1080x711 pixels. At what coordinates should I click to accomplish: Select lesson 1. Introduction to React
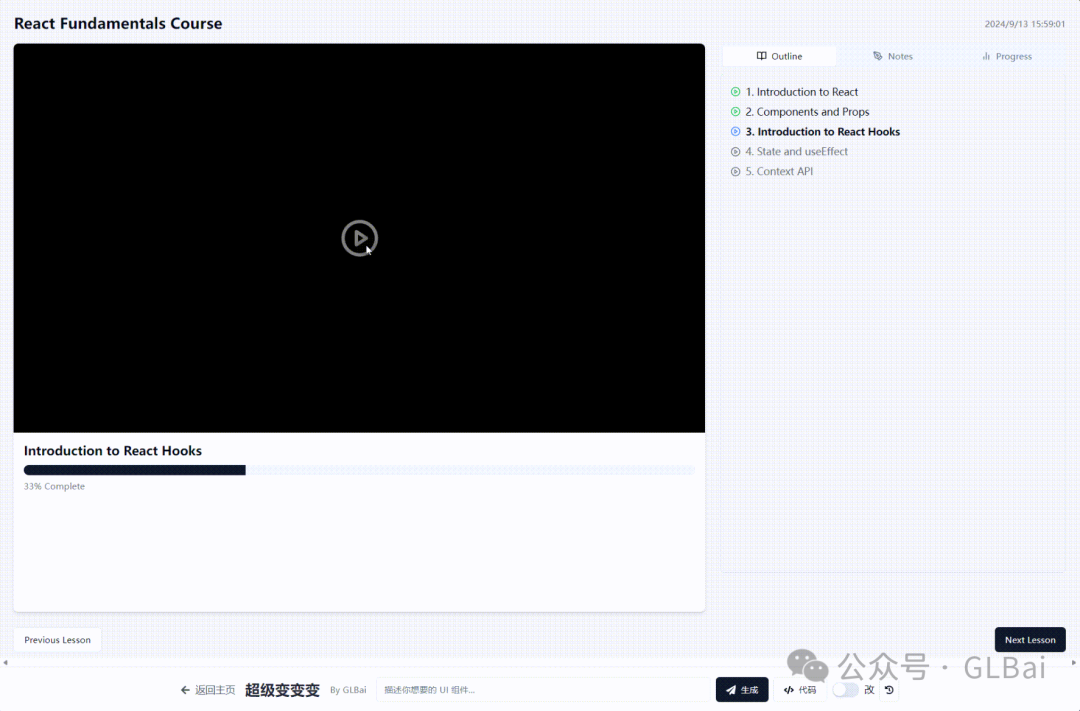[801, 92]
